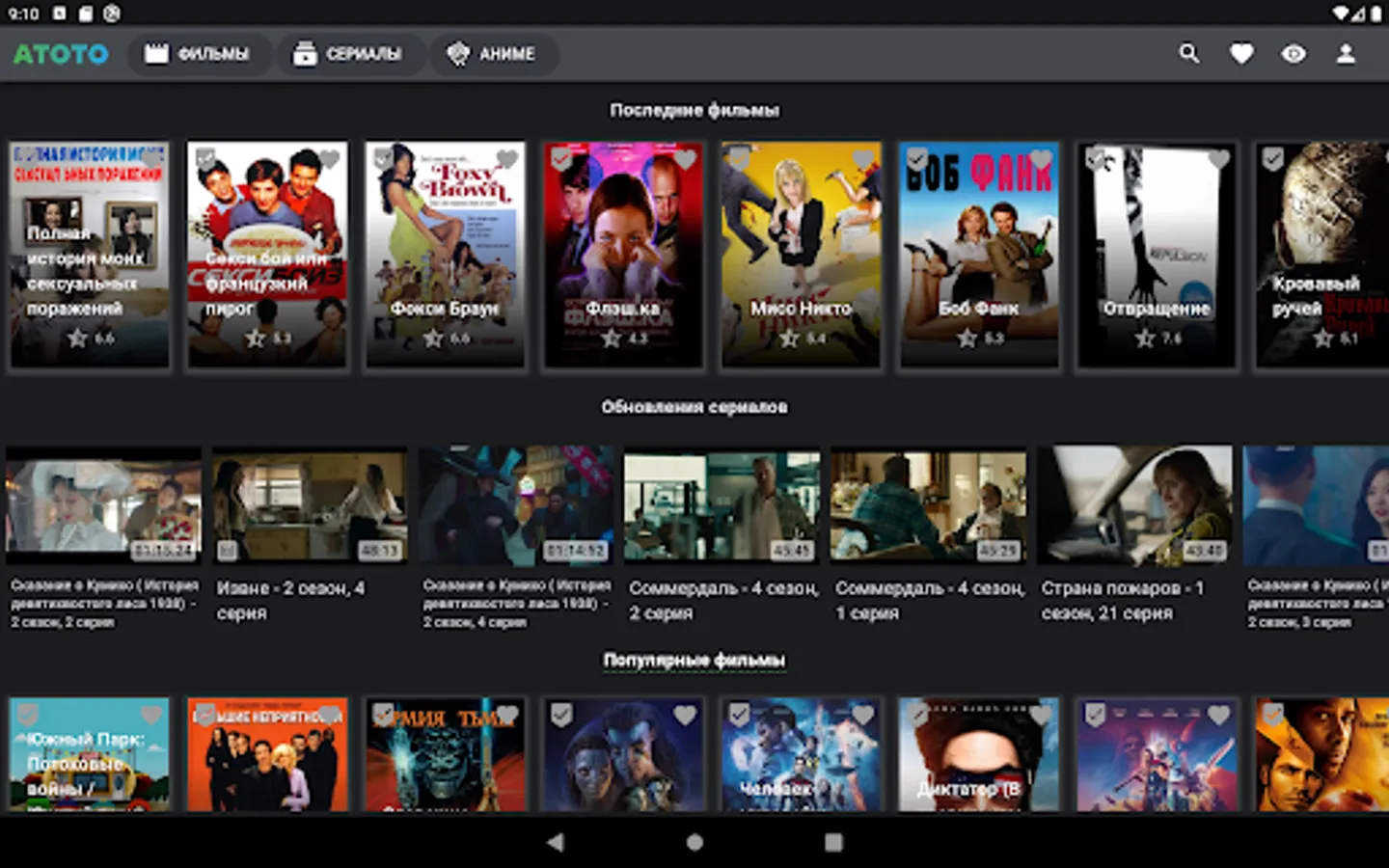Select title "Страна пожаров - 1 сезон, 21 серия"
The image size is (1389, 868).
point(1123,600)
